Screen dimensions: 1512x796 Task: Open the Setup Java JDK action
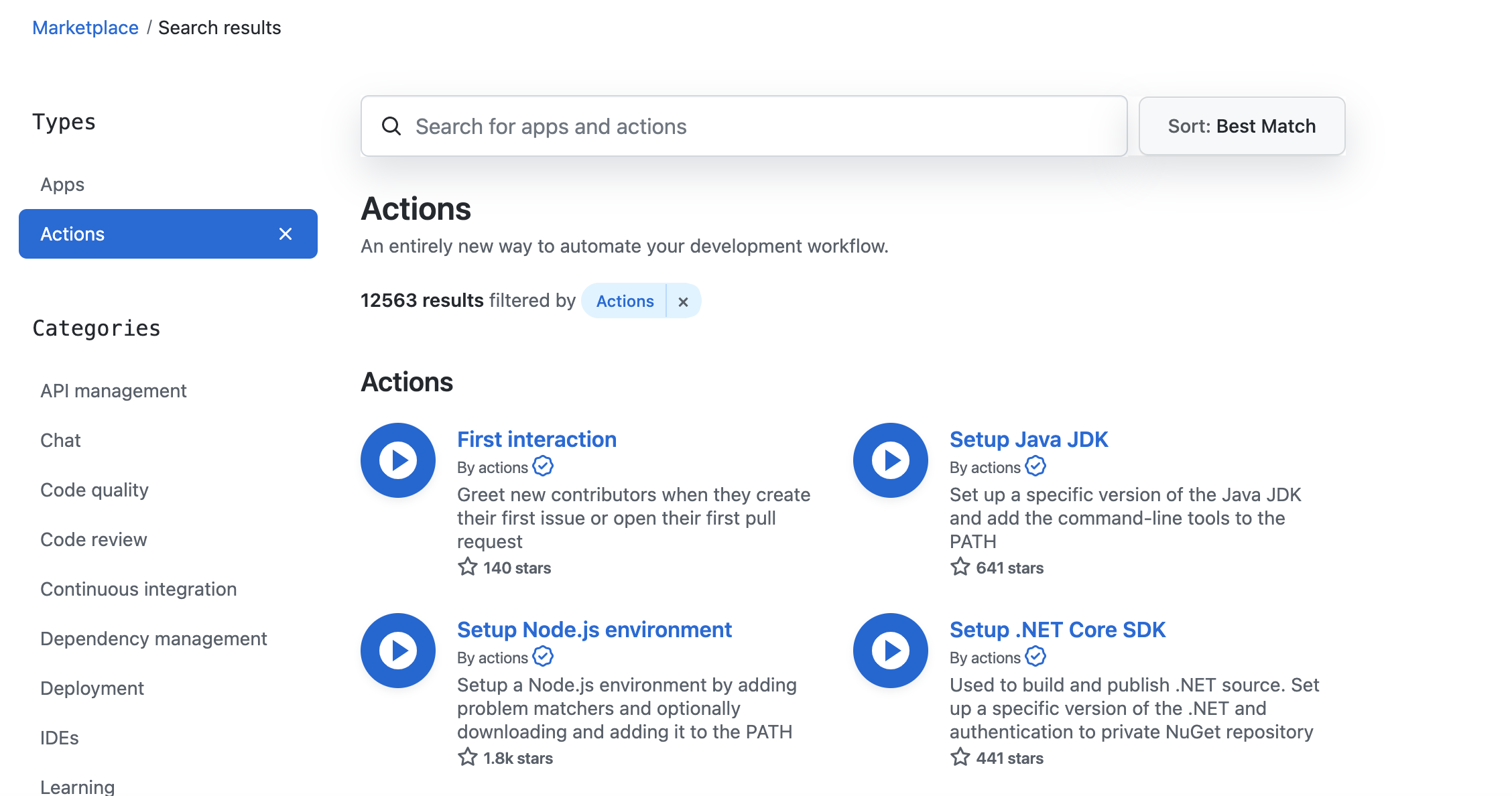pos(1028,440)
